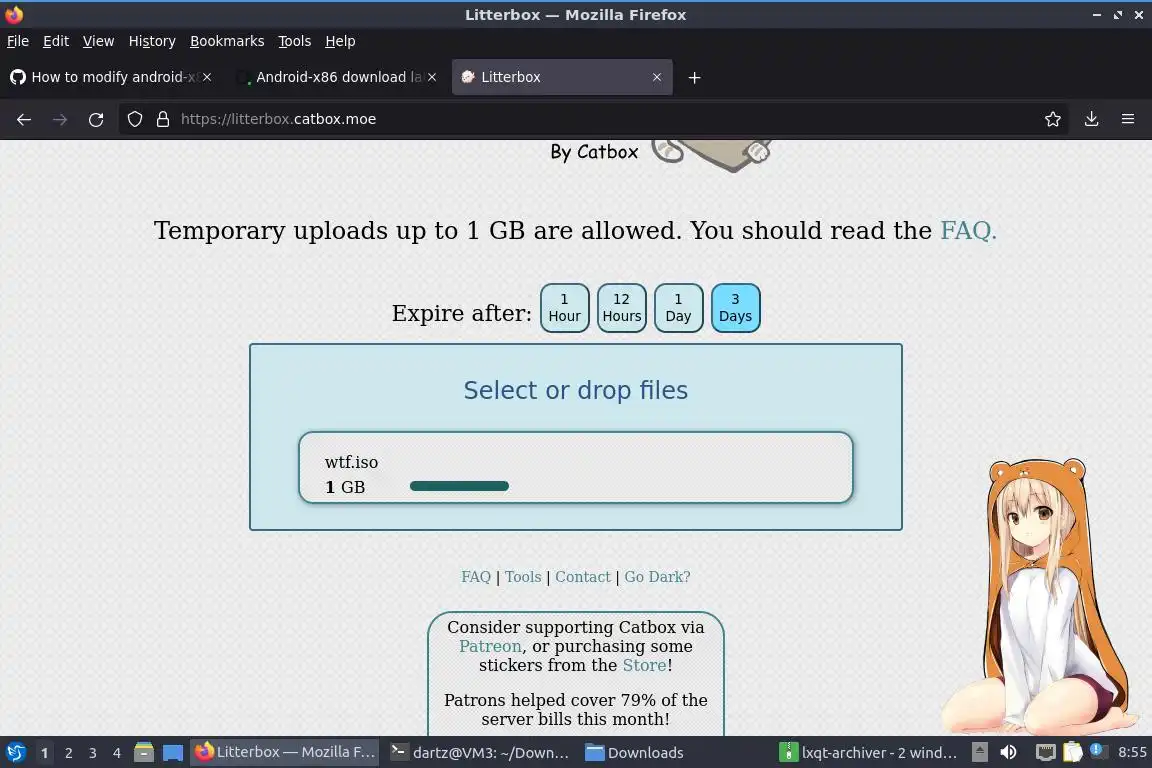This screenshot has height=768, width=1152.
Task: Click the wtf.iso upload progress bar
Action: 459,486
